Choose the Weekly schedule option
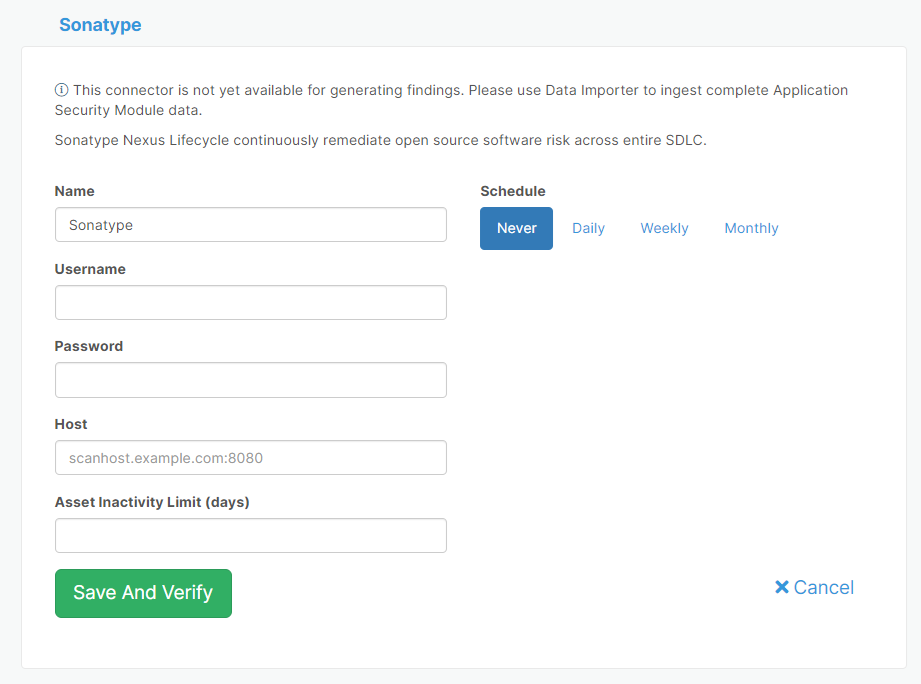Viewport: 921px width, 684px height. (664, 228)
